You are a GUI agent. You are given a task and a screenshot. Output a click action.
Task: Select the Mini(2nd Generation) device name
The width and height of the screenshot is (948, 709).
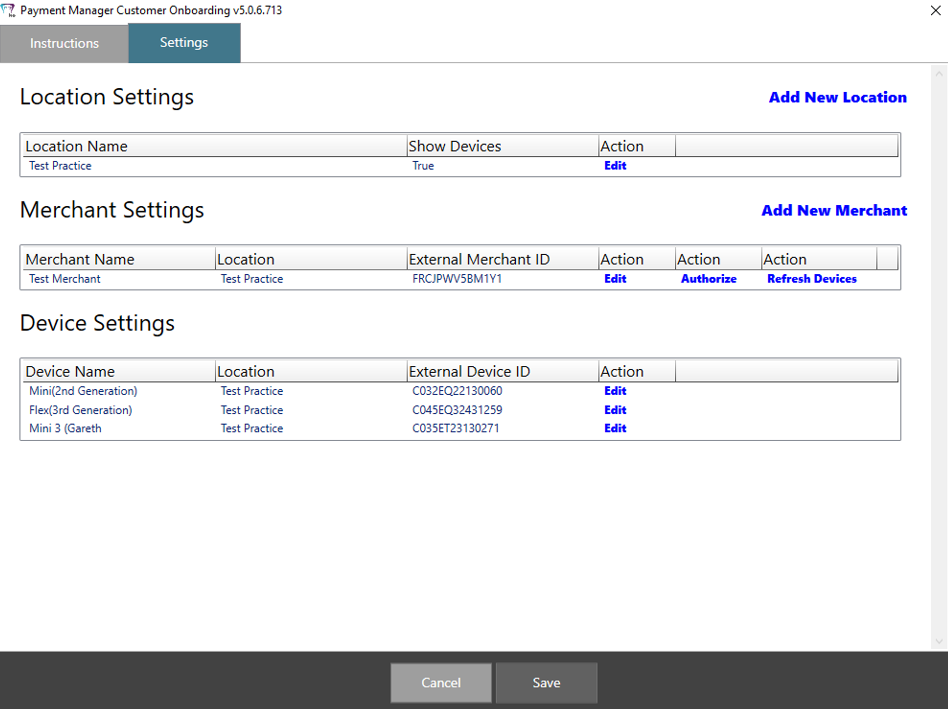[83, 391]
